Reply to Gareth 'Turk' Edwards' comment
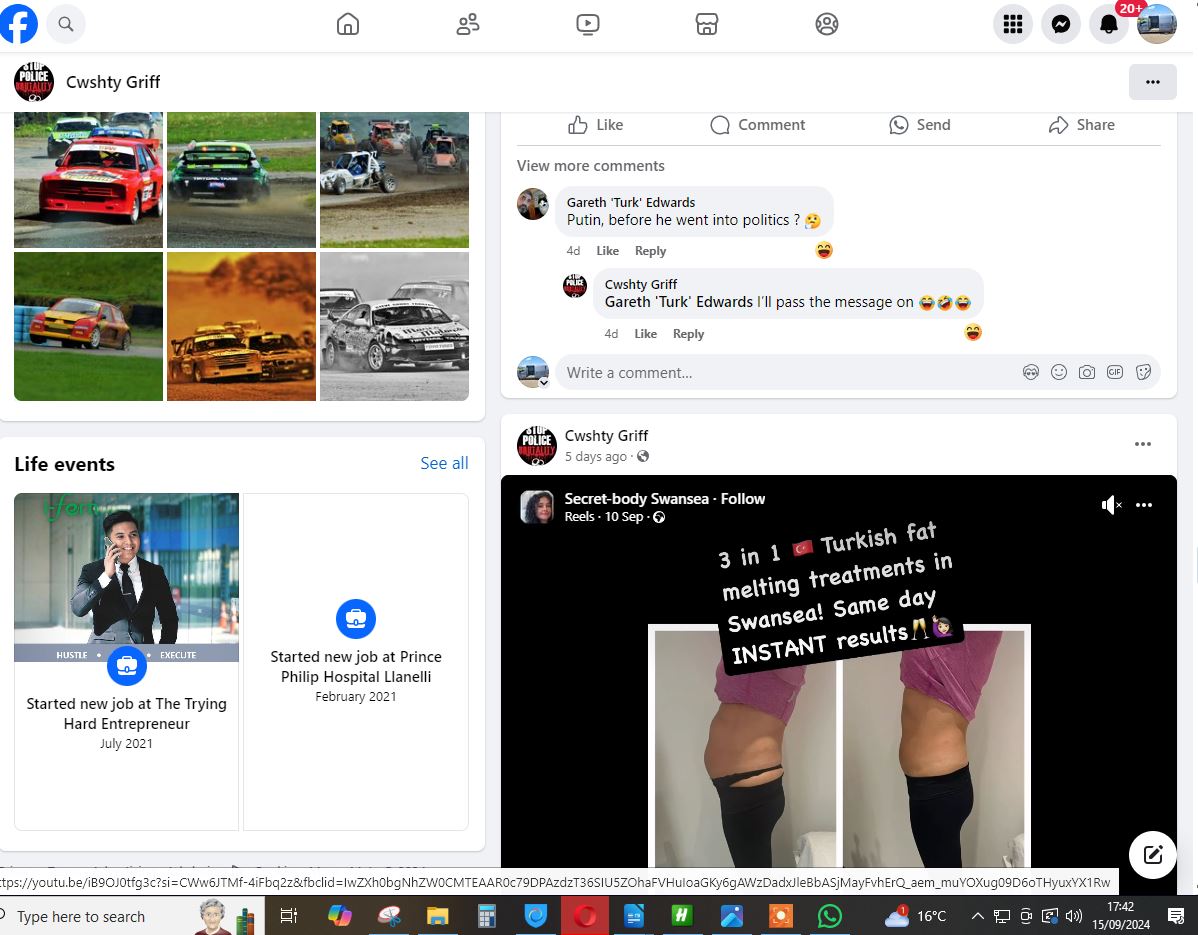 click(650, 251)
